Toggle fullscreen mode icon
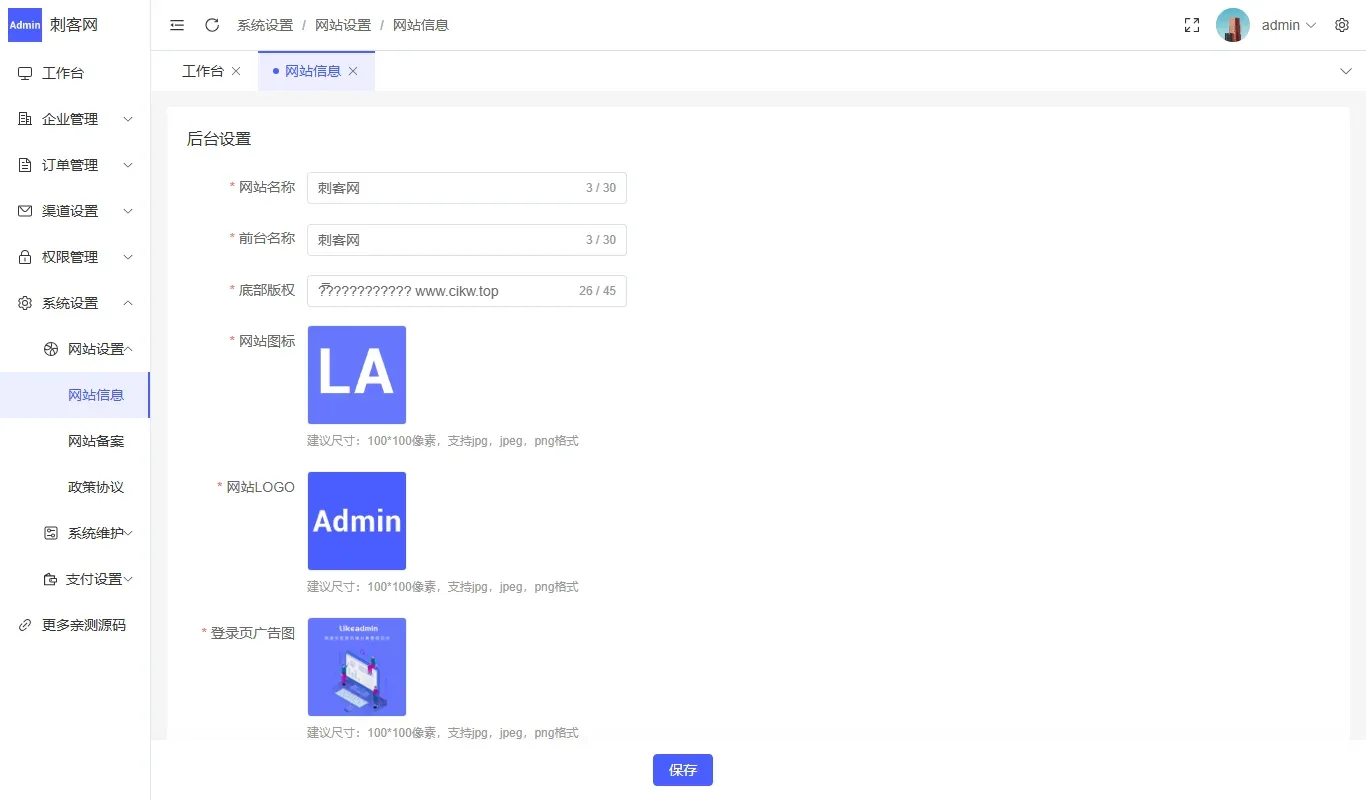1366x800 pixels. (1191, 25)
